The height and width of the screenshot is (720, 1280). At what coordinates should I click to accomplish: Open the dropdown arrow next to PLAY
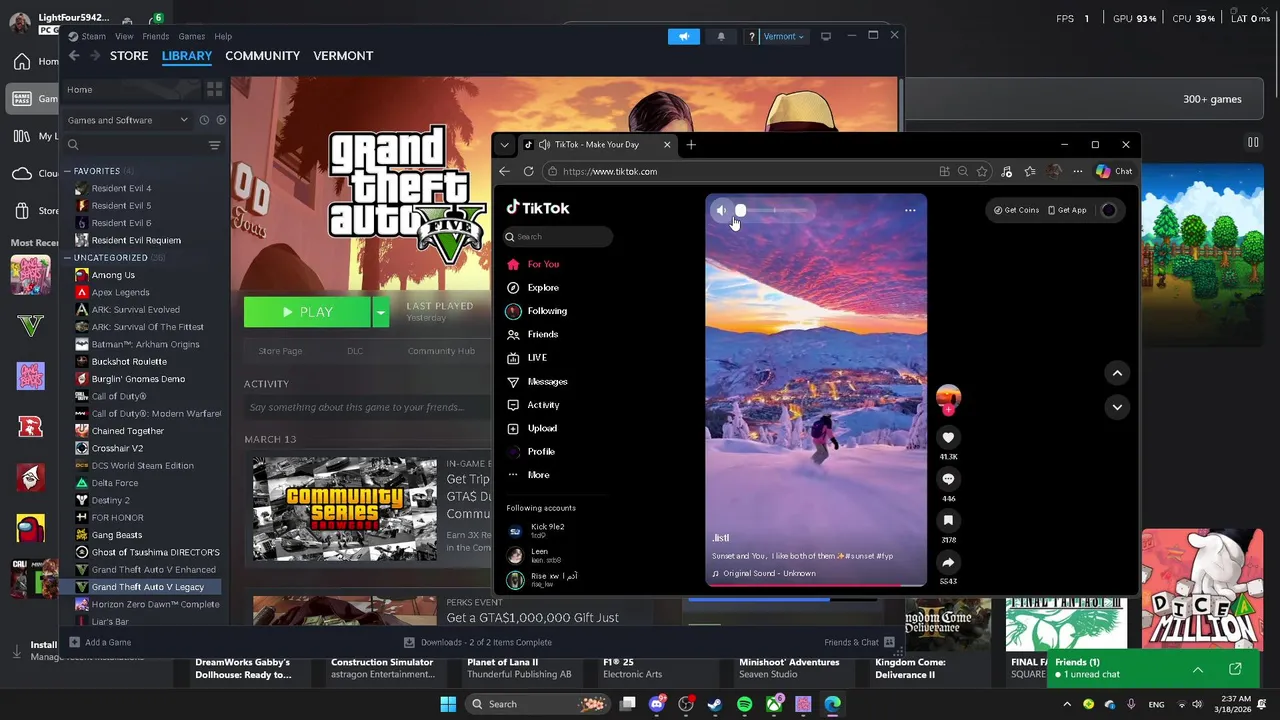pos(380,312)
